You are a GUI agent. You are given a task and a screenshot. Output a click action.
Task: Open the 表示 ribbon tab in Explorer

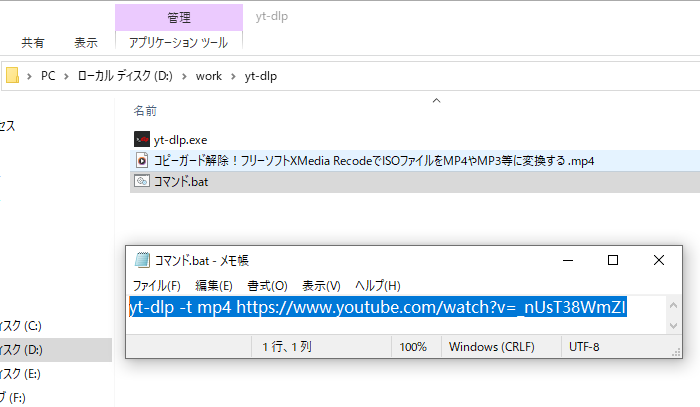point(86,42)
